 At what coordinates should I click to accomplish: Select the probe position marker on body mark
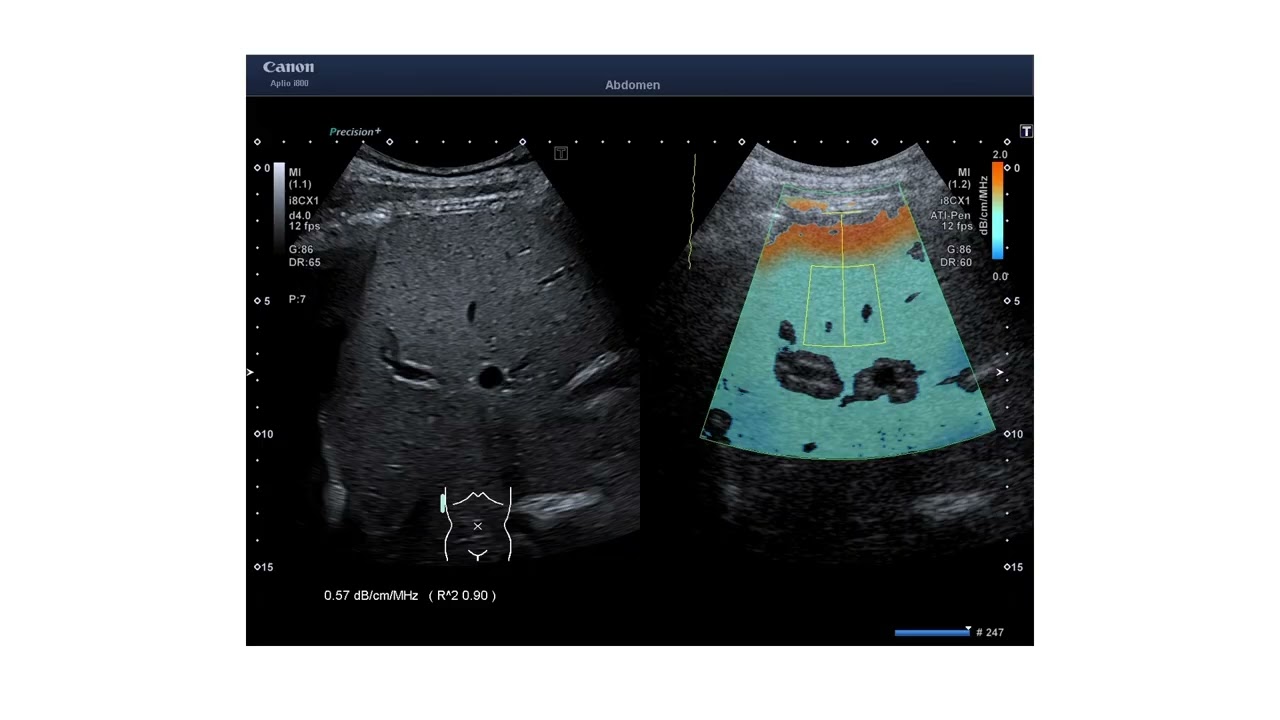[x=443, y=503]
